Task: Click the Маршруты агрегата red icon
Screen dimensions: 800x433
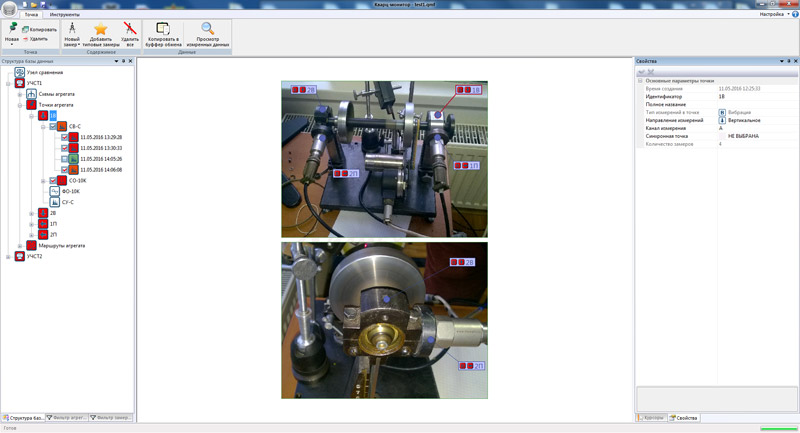Action: coord(31,245)
